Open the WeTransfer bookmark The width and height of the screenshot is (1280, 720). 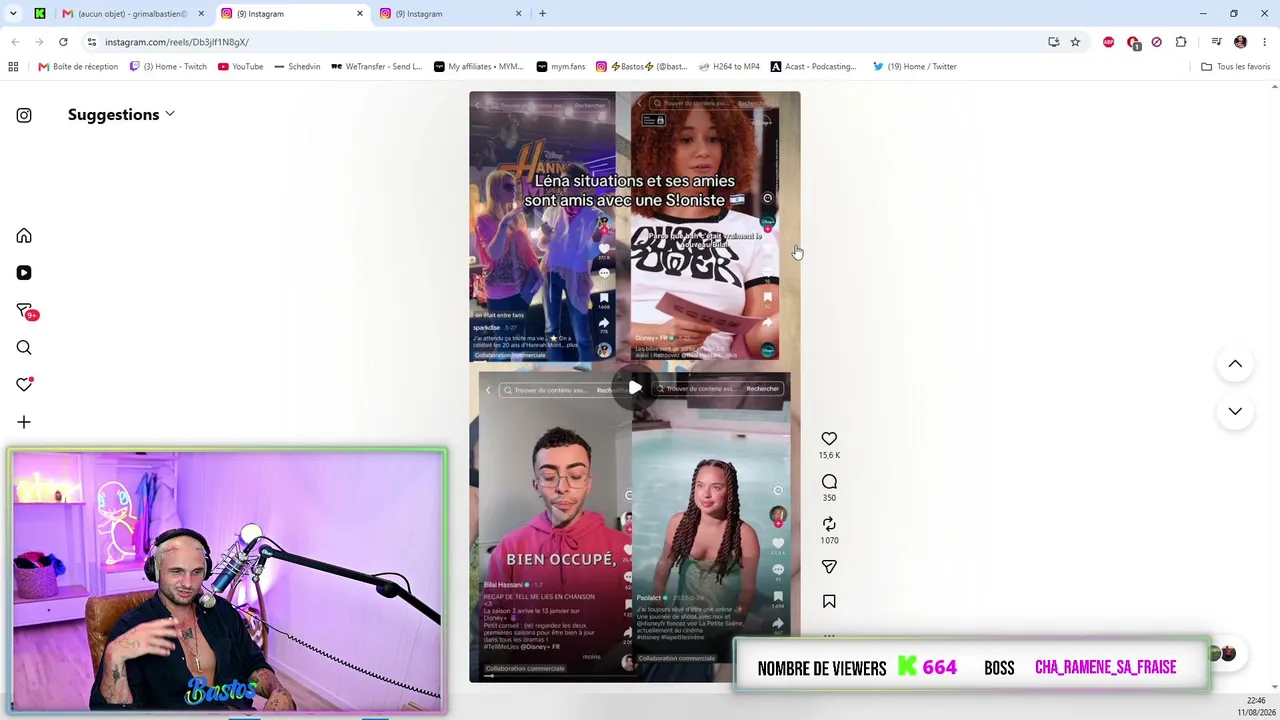(x=376, y=67)
